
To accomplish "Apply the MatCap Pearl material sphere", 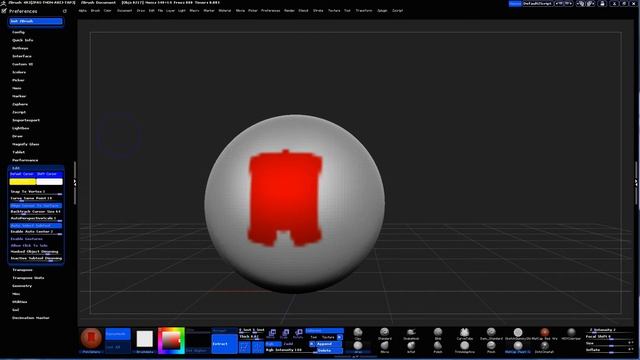I will click(x=518, y=346).
